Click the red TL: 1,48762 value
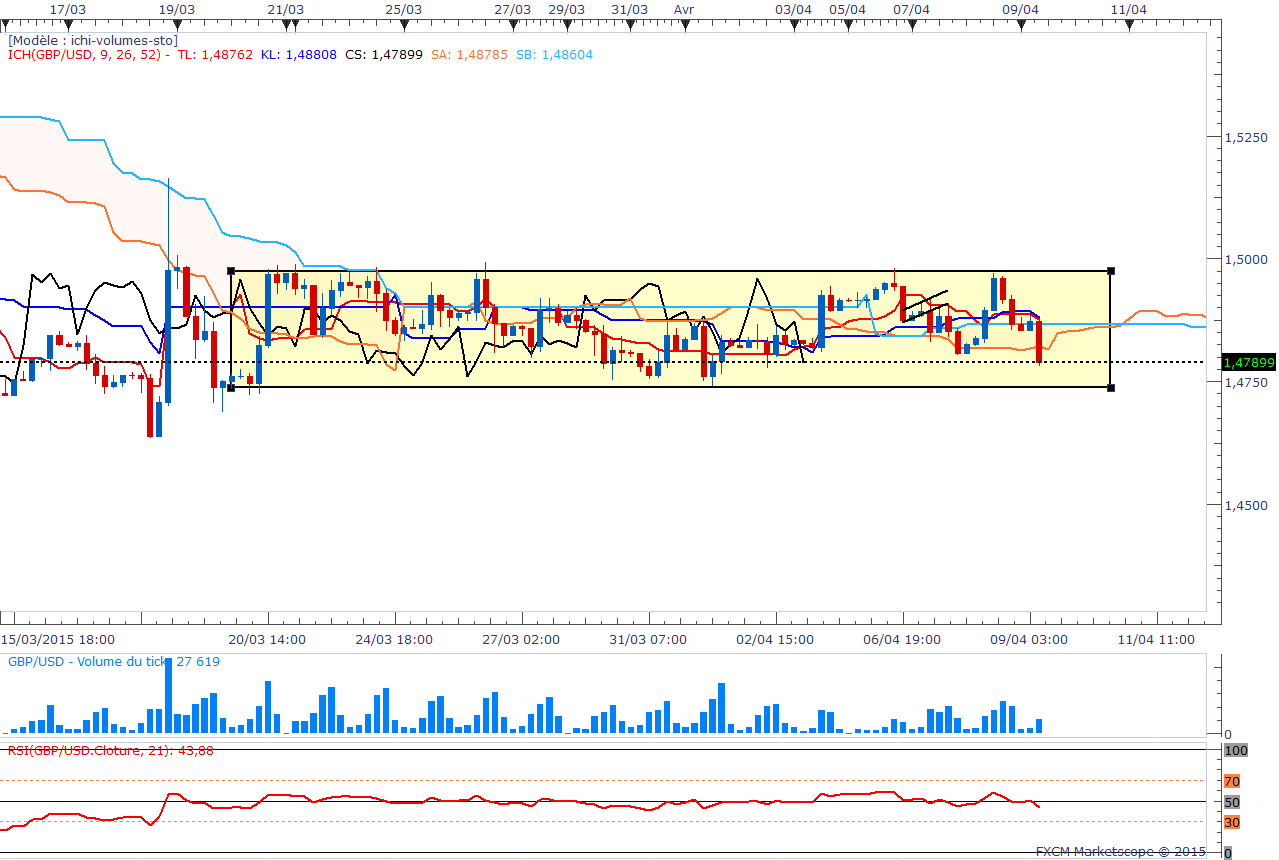 [215, 55]
